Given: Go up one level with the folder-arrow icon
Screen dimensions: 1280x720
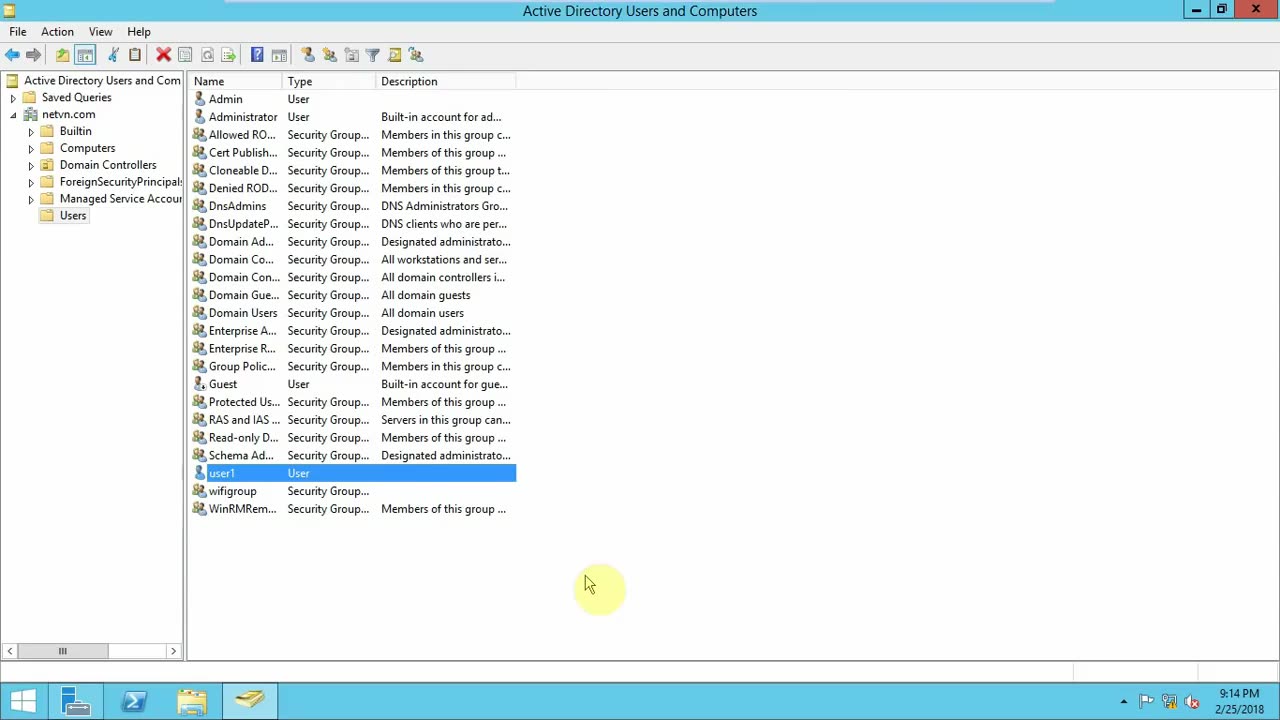Looking at the screenshot, I should coord(62,55).
